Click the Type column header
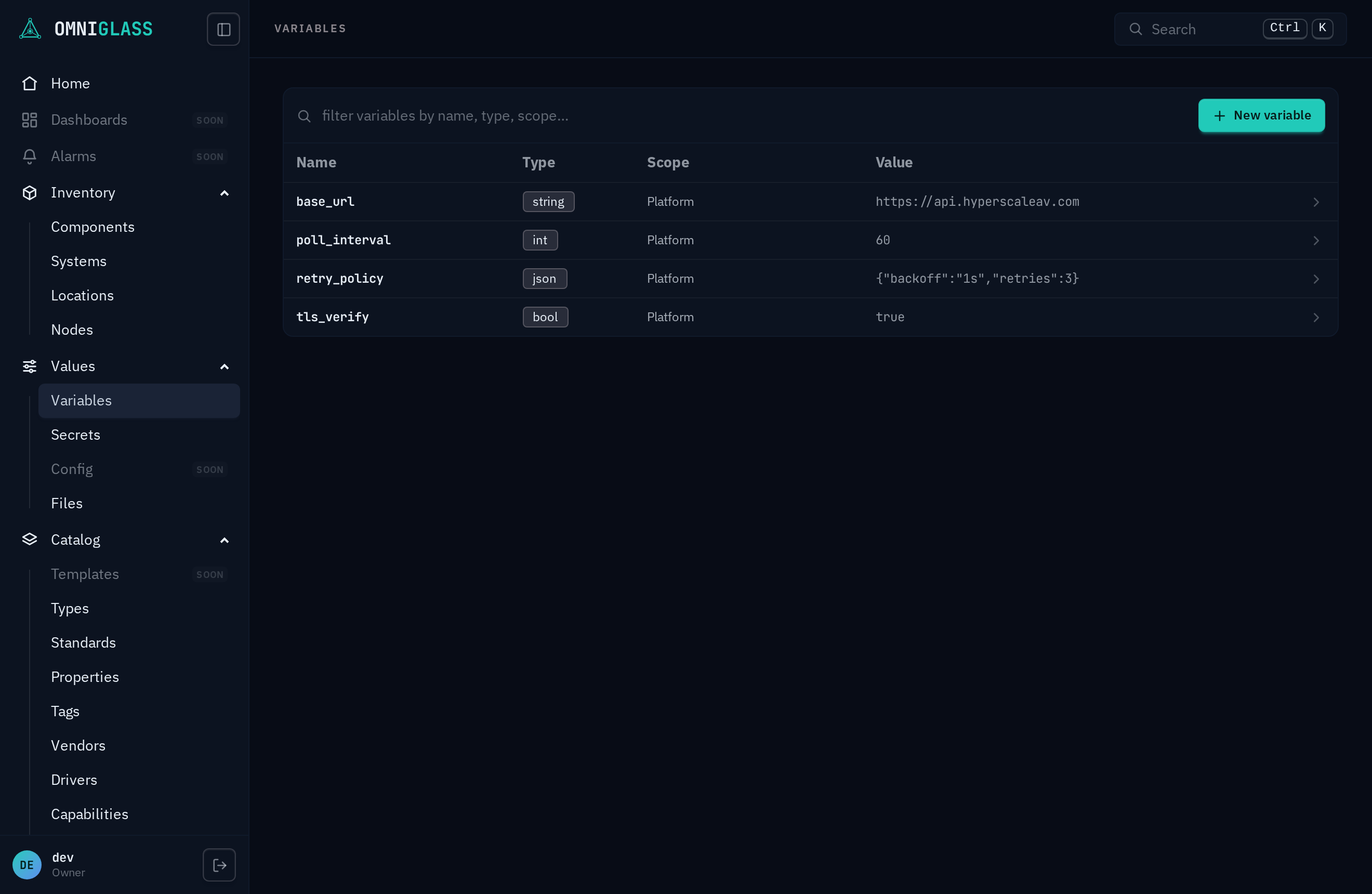1372x894 pixels. [x=538, y=163]
